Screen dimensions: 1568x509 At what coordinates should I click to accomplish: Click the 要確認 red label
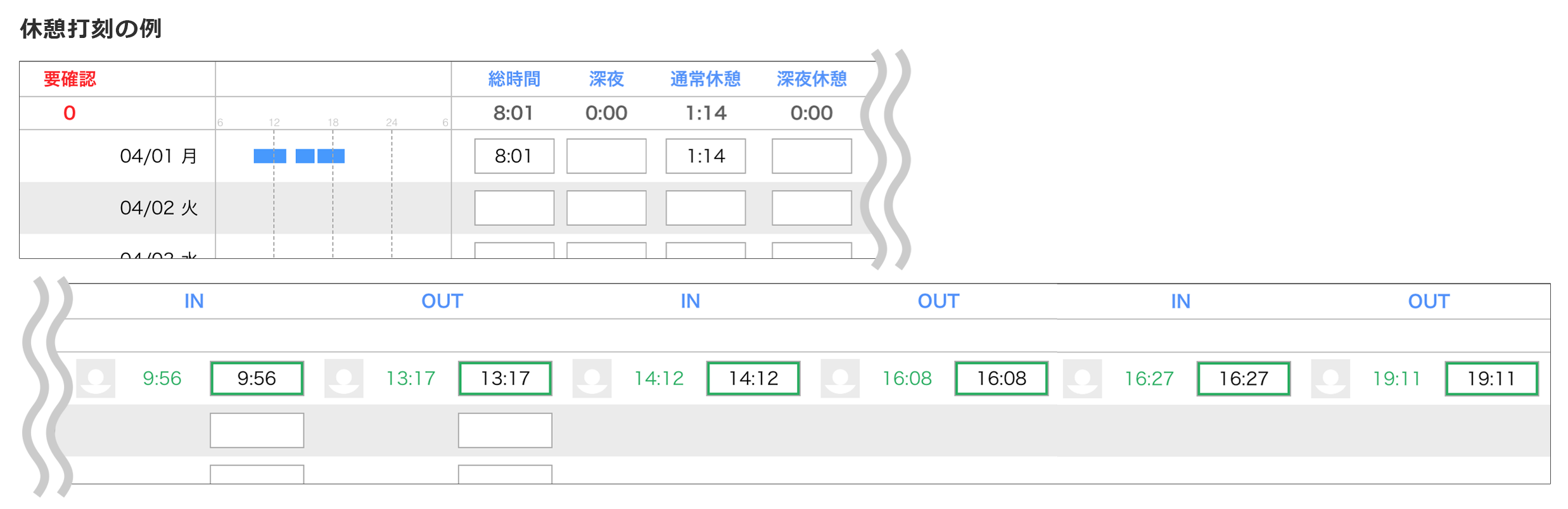click(70, 79)
